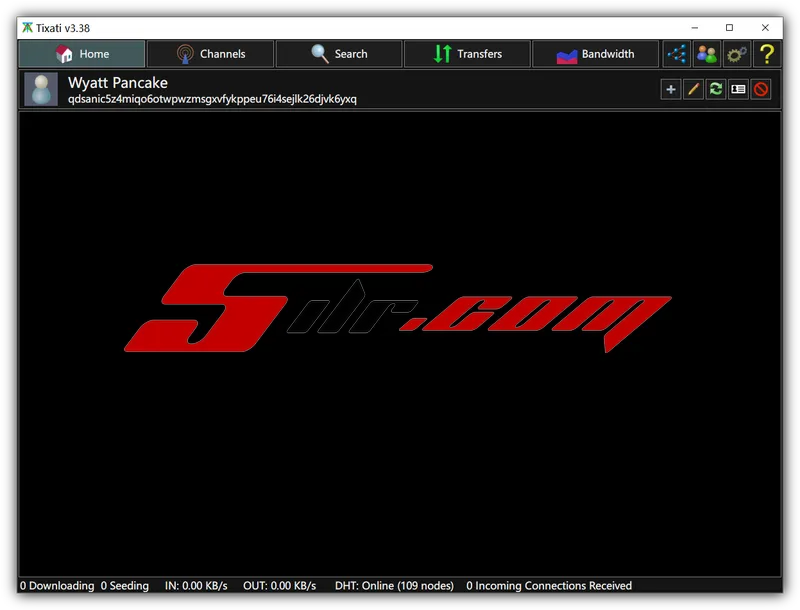Open the Help question mark

pos(767,54)
